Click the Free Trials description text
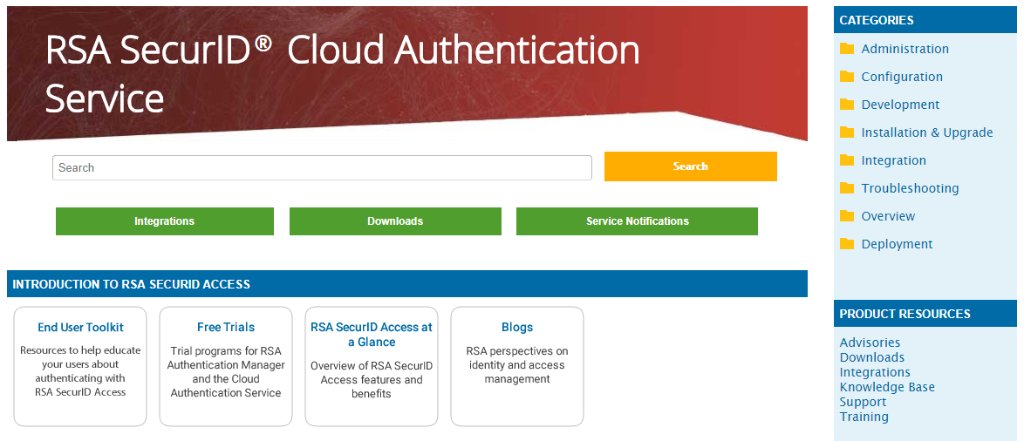The image size is (1024, 441). (x=226, y=372)
